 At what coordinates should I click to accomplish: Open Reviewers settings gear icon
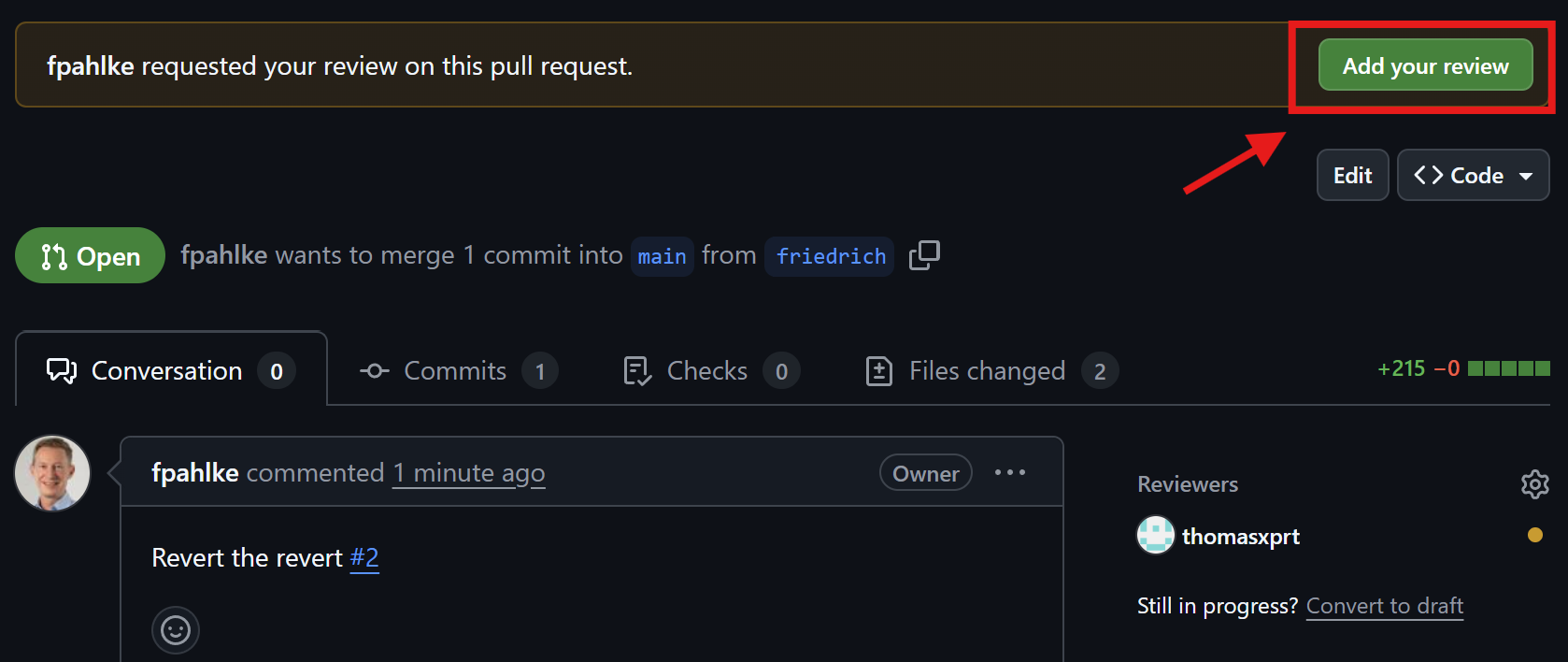point(1534,484)
